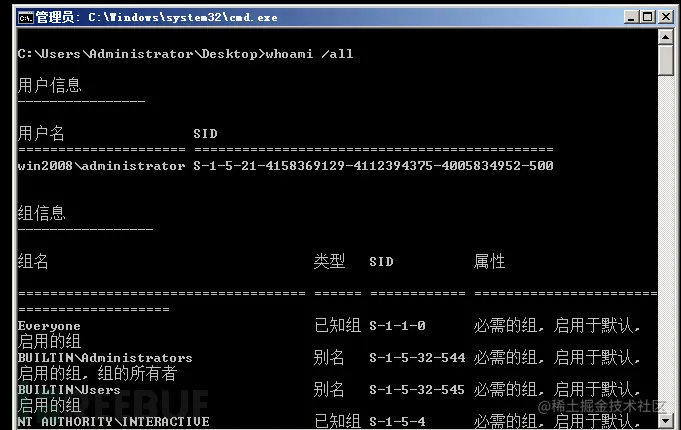This screenshot has width=681, height=430.
Task: Click the SID header under 用户信息
Action: pos(205,134)
